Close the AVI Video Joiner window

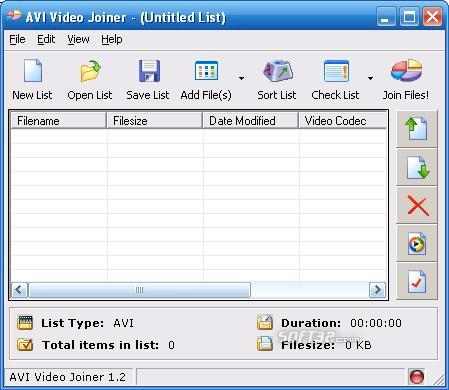pos(432,16)
